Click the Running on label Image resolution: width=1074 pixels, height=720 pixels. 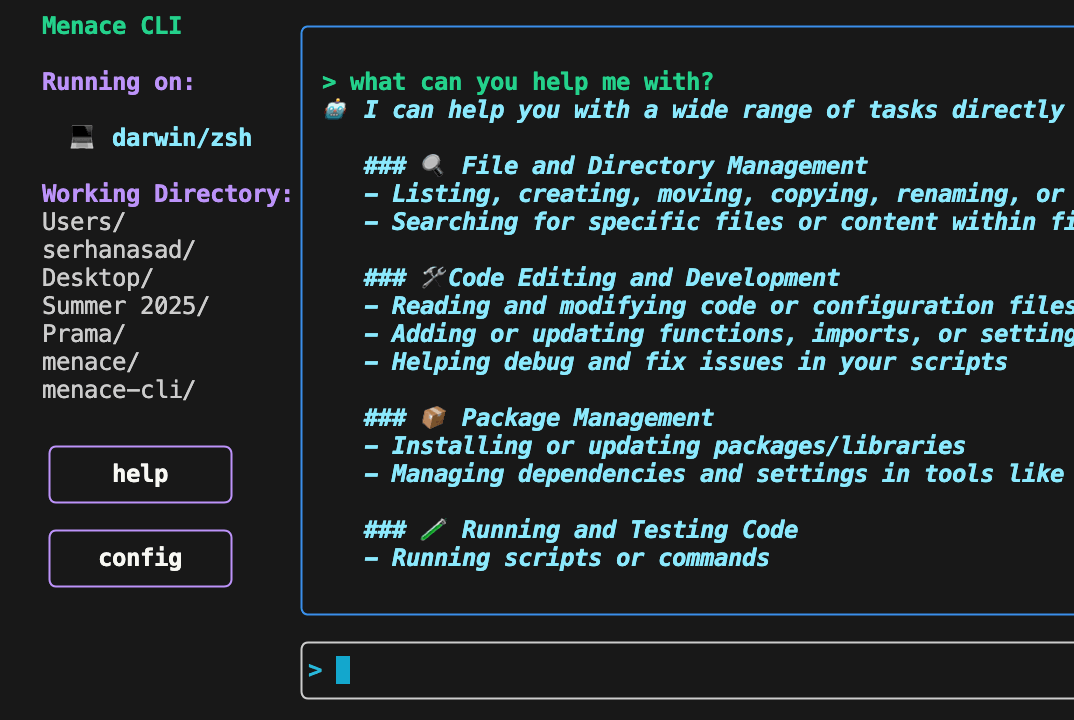click(118, 82)
